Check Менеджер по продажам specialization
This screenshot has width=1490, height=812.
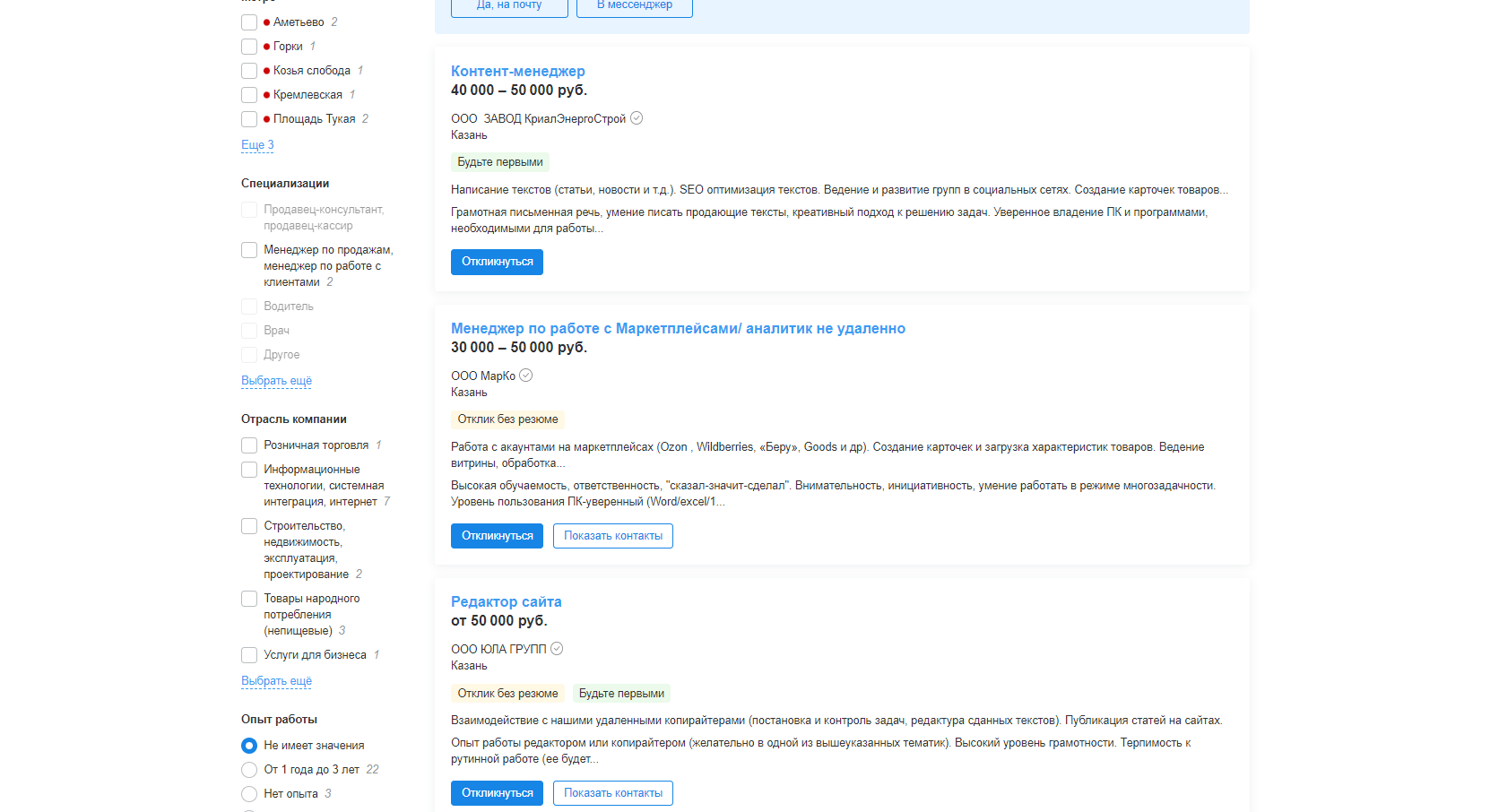pos(249,250)
